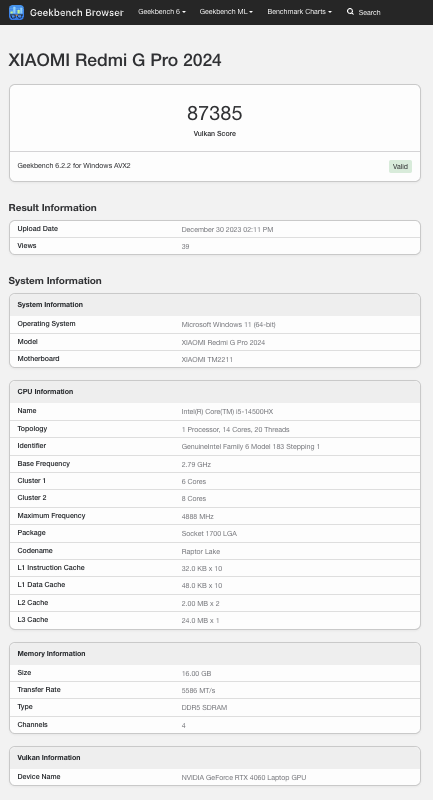Click the Transfer Rate 5586 MT/s value
The image size is (433, 800).
198,691
